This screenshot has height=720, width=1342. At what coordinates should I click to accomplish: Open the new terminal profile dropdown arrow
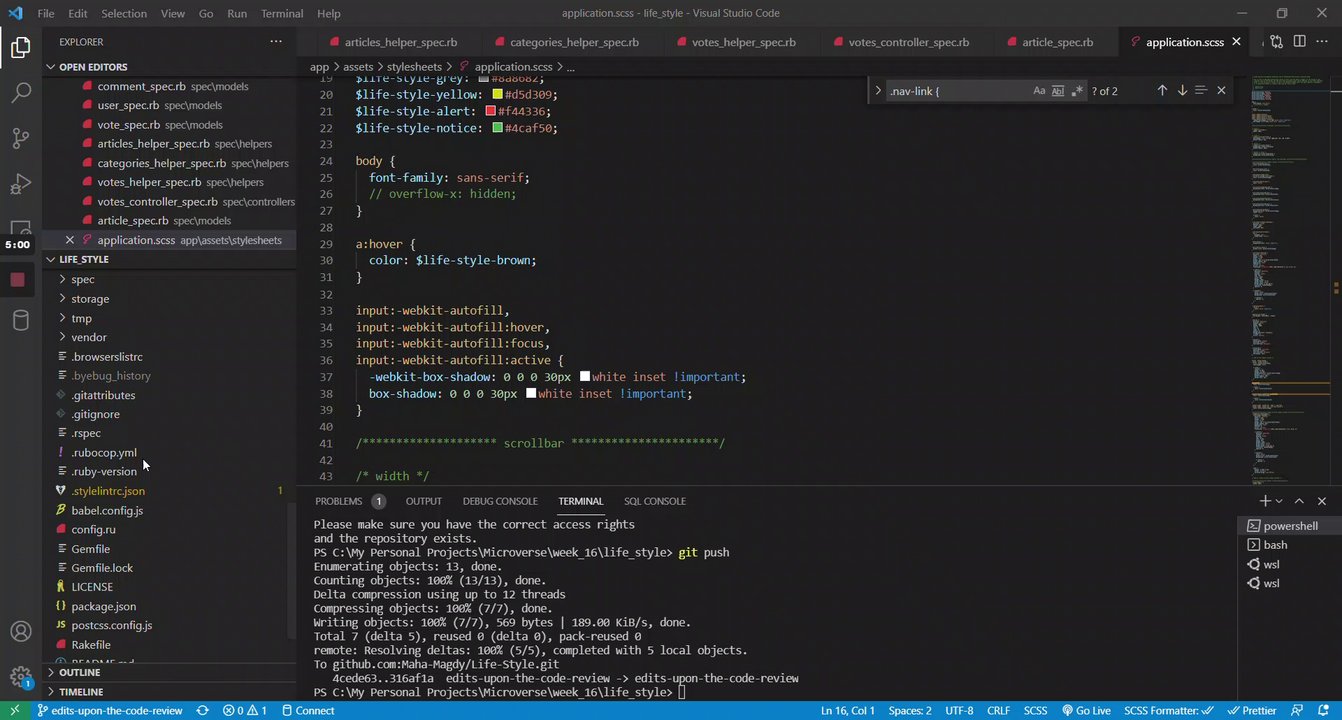point(1279,501)
